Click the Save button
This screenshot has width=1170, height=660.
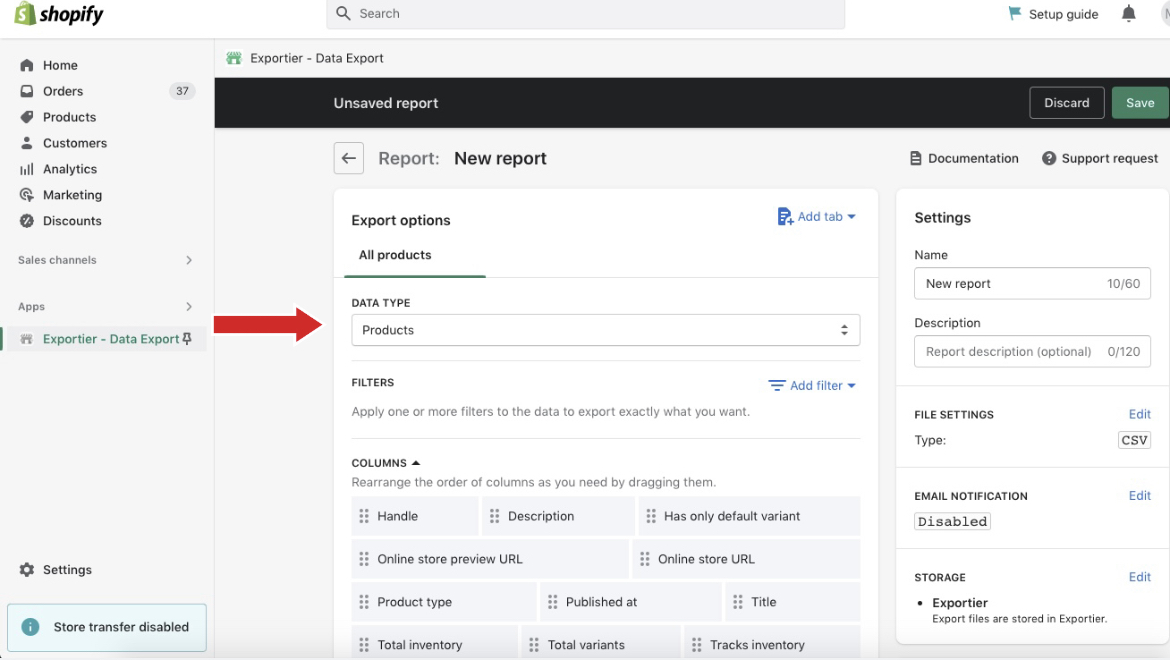(1140, 103)
